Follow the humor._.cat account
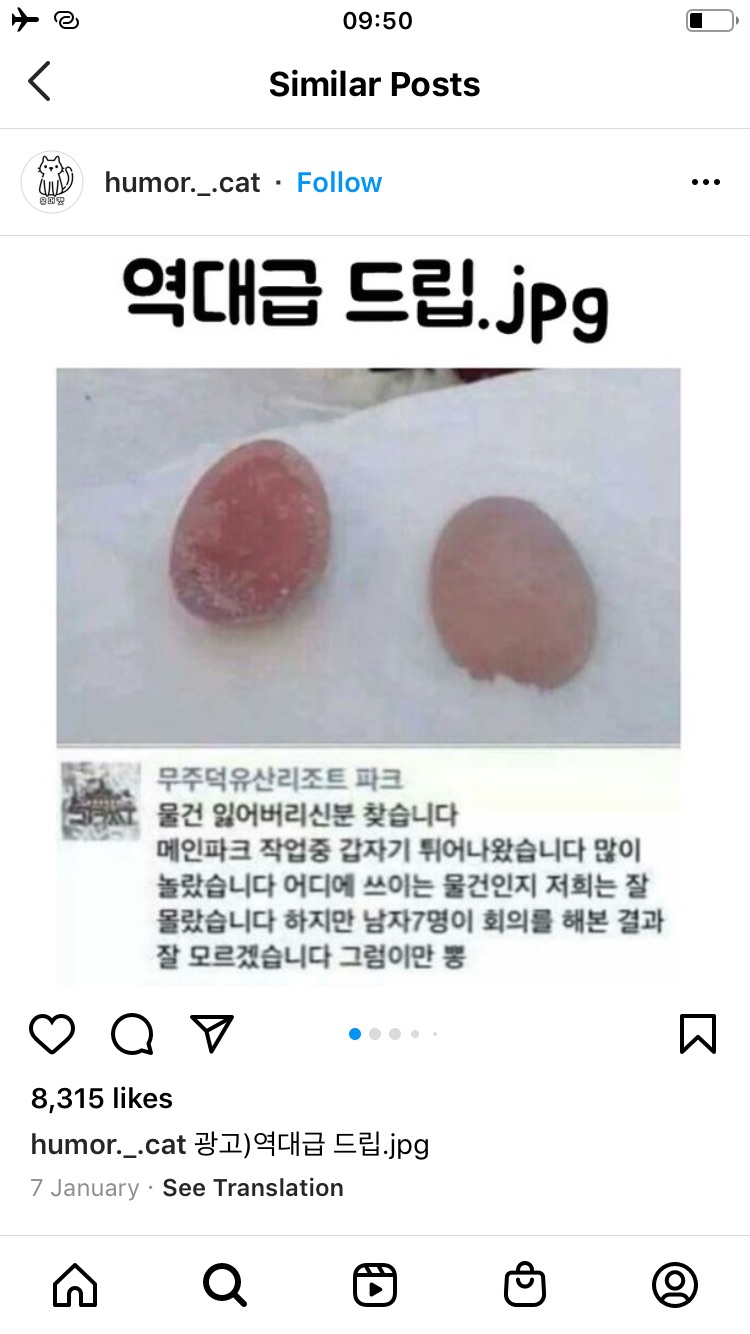The height and width of the screenshot is (1334, 750). [339, 183]
